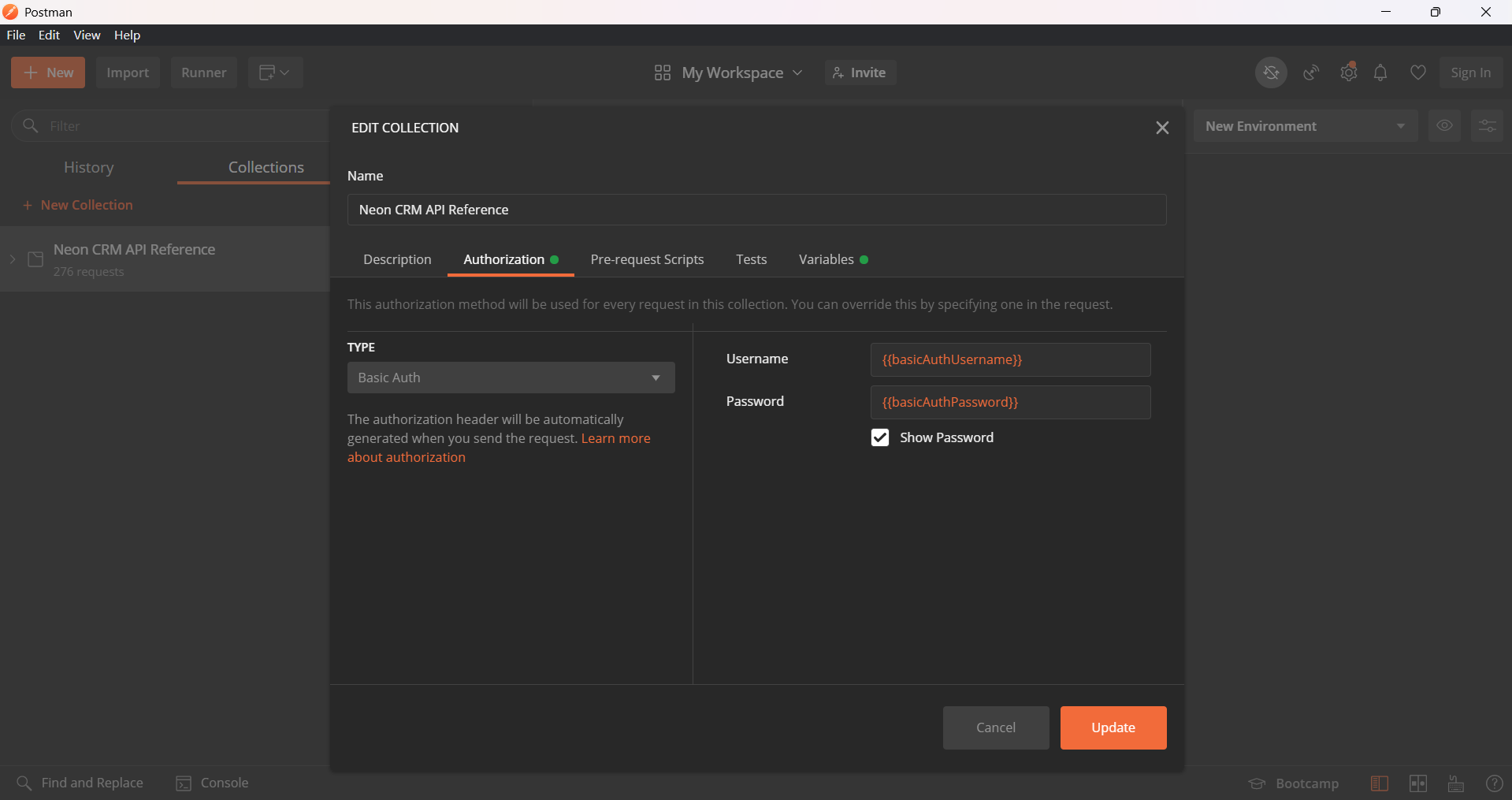Open environment quick look eye icon
1512x800 pixels.
tap(1444, 126)
